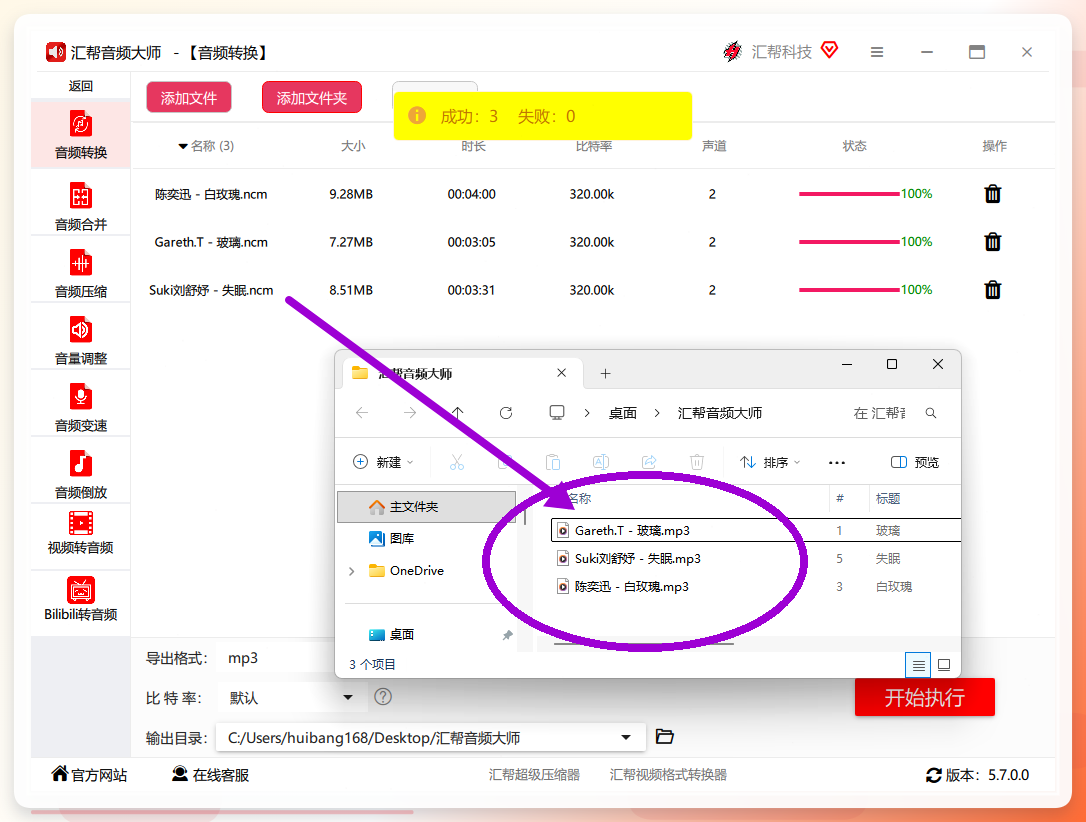Click the progress bar of Gareth.T - 玻璃.ncm

tap(849, 242)
